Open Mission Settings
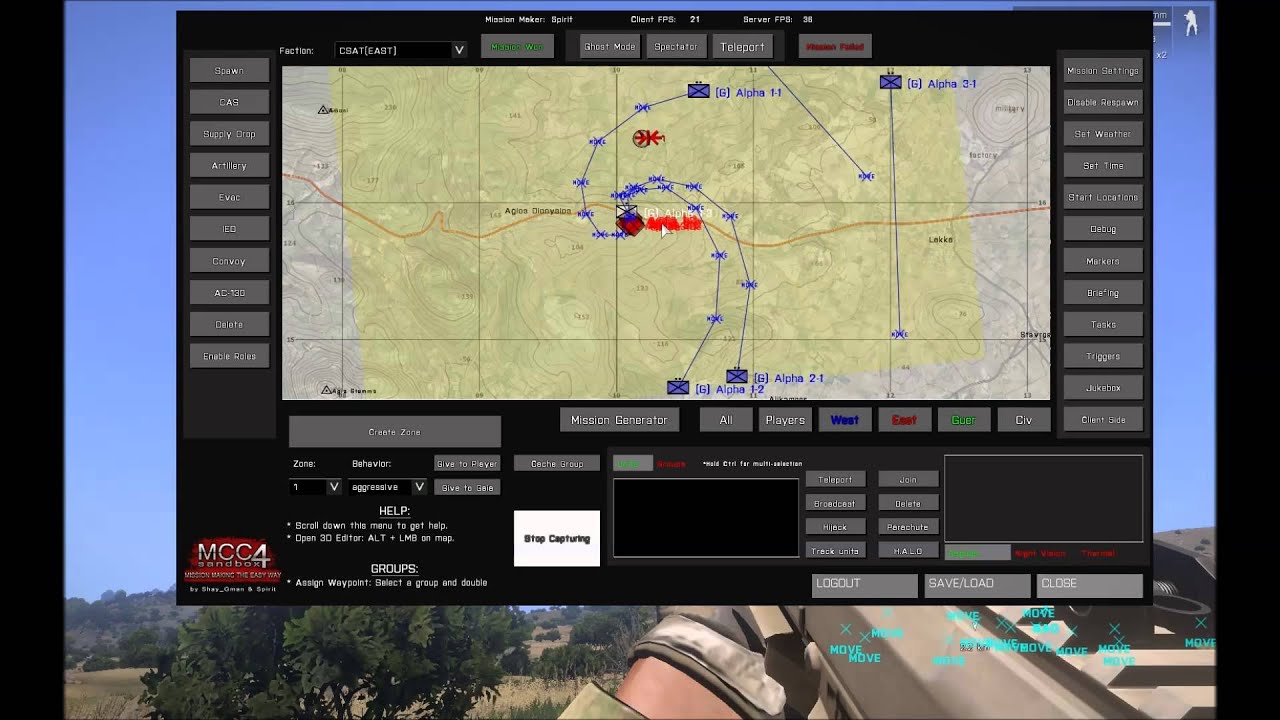 coord(1103,70)
